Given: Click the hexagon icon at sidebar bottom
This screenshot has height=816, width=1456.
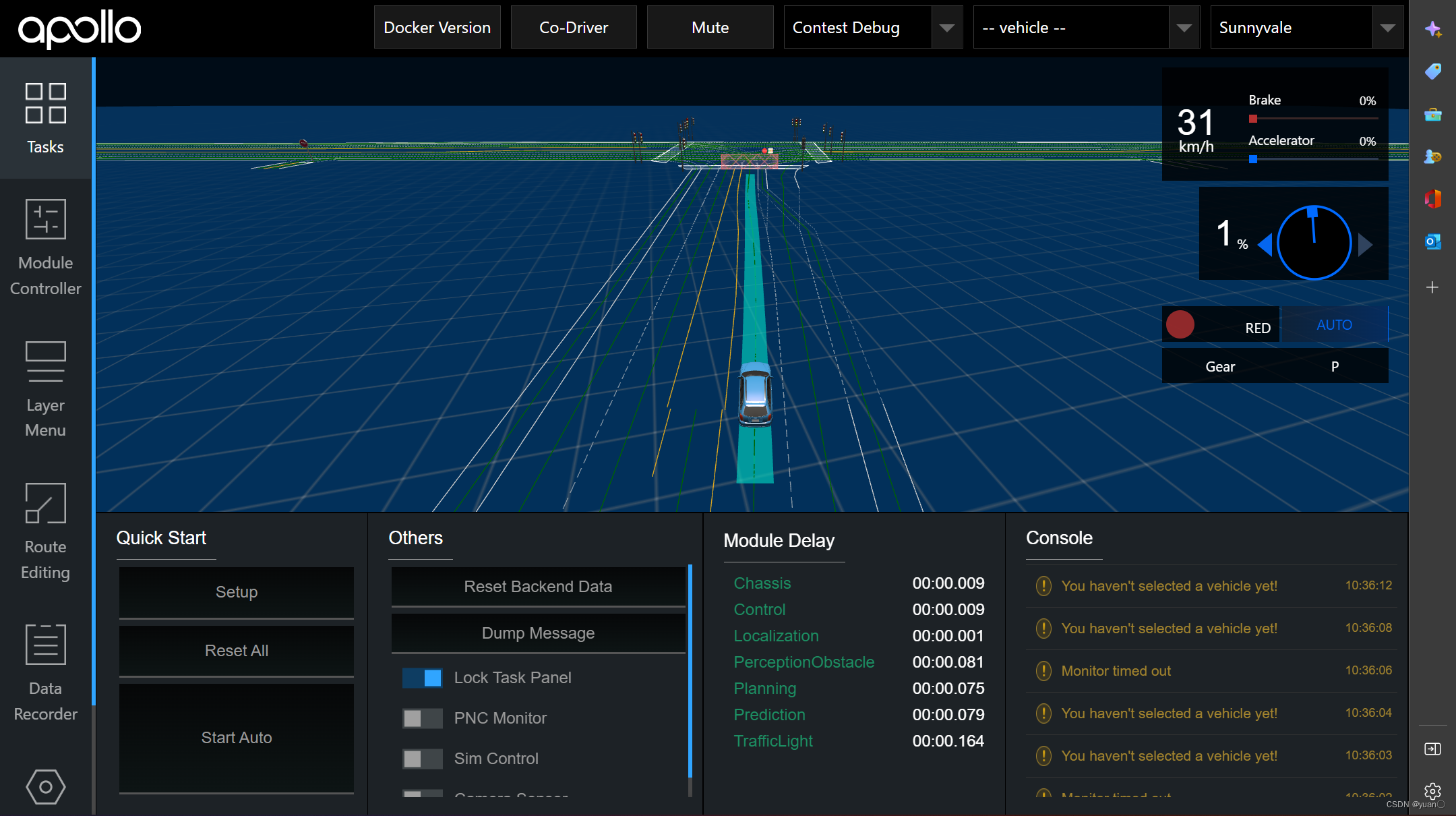Looking at the screenshot, I should (x=45, y=786).
